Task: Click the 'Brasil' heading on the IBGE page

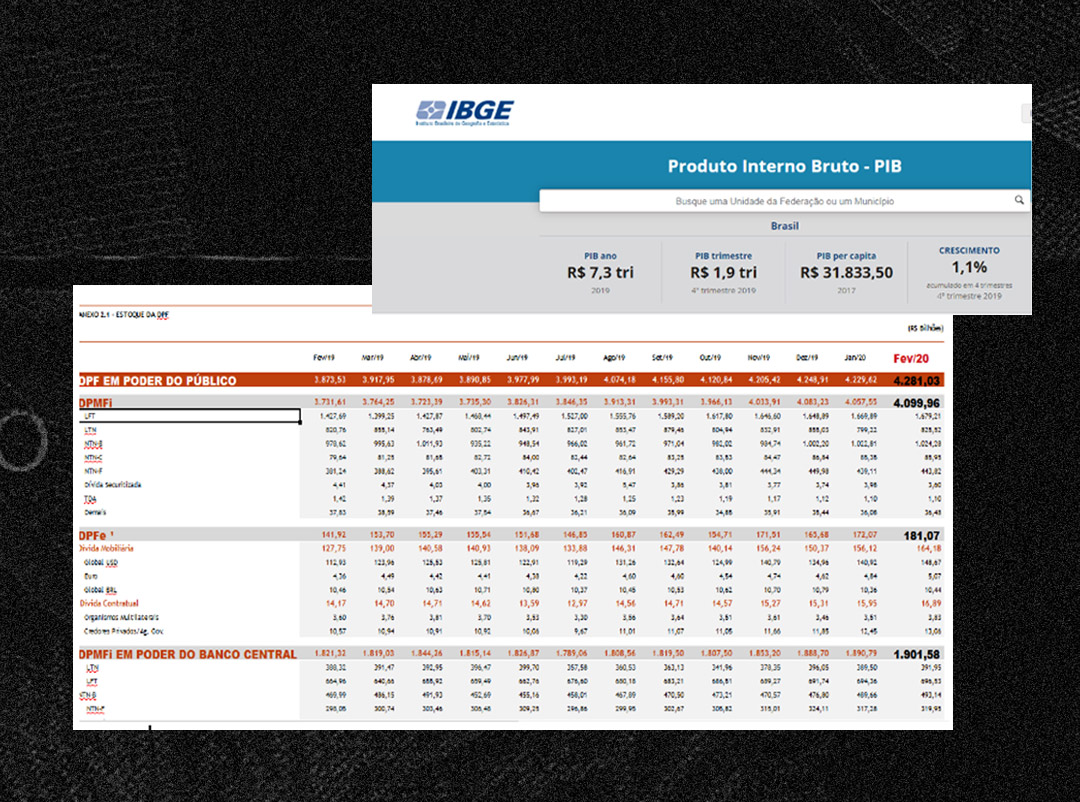Action: tap(785, 226)
